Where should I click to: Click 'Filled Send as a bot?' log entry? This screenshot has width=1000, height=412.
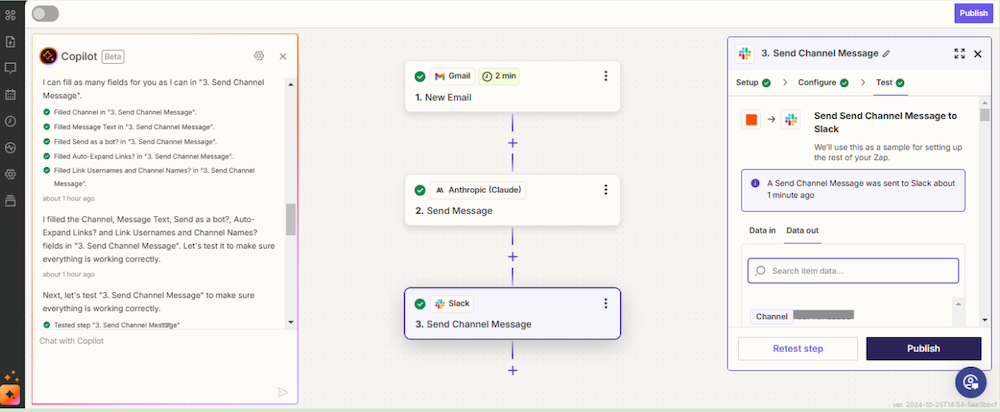point(135,142)
